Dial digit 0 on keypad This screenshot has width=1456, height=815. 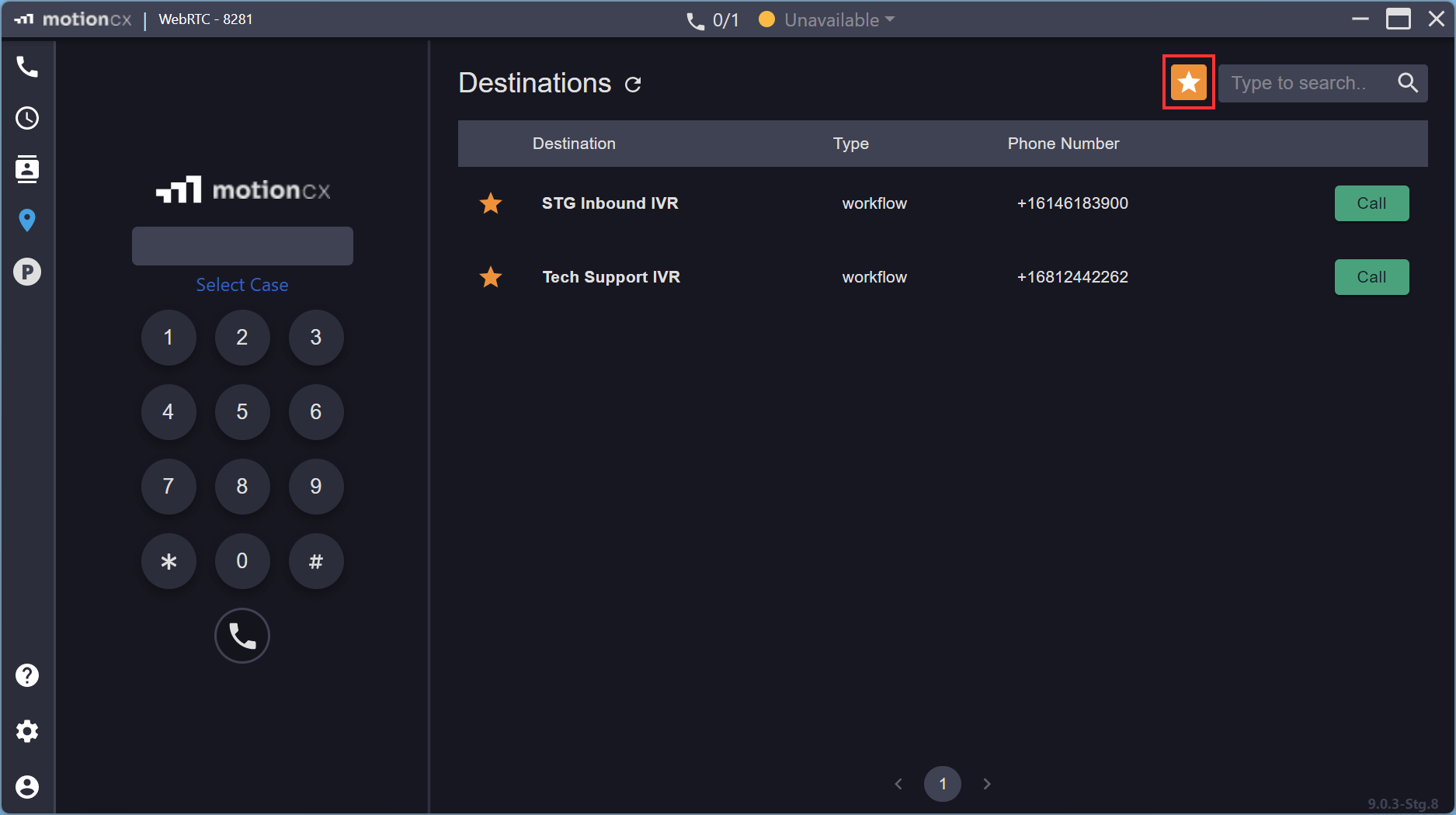pos(242,561)
